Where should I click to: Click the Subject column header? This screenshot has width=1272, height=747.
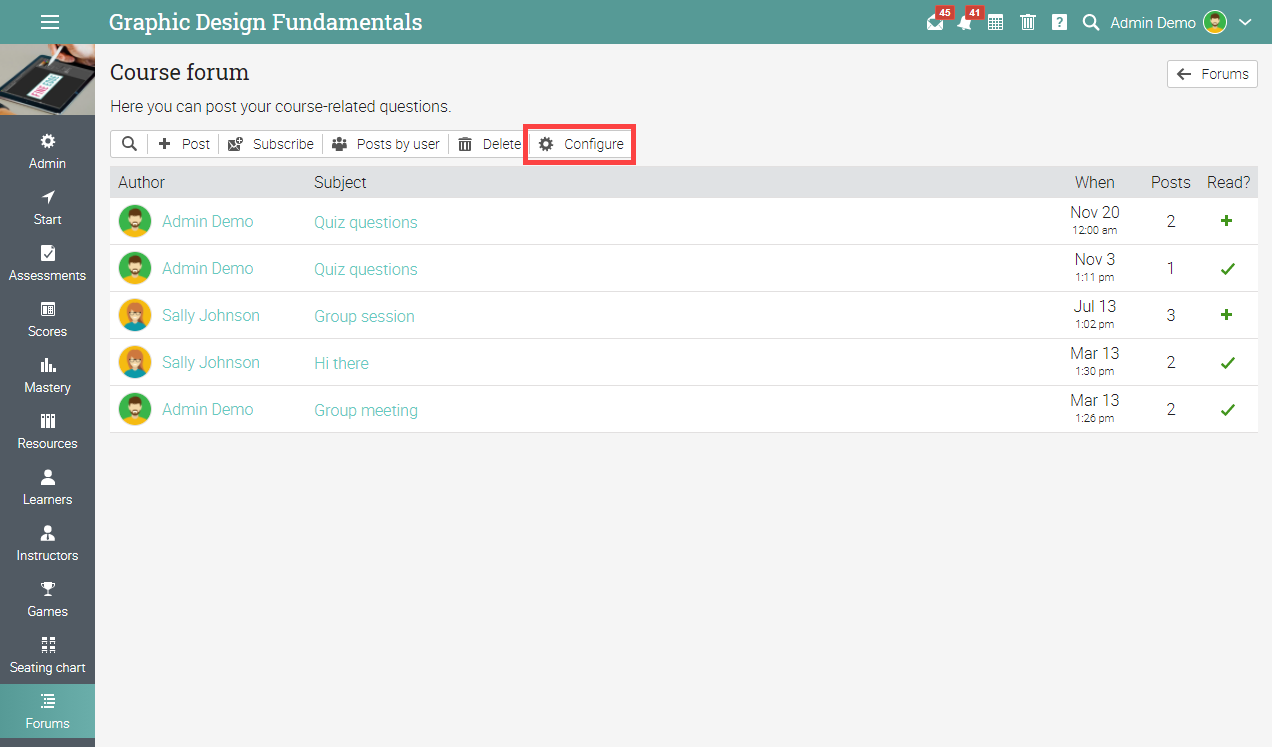coord(340,182)
